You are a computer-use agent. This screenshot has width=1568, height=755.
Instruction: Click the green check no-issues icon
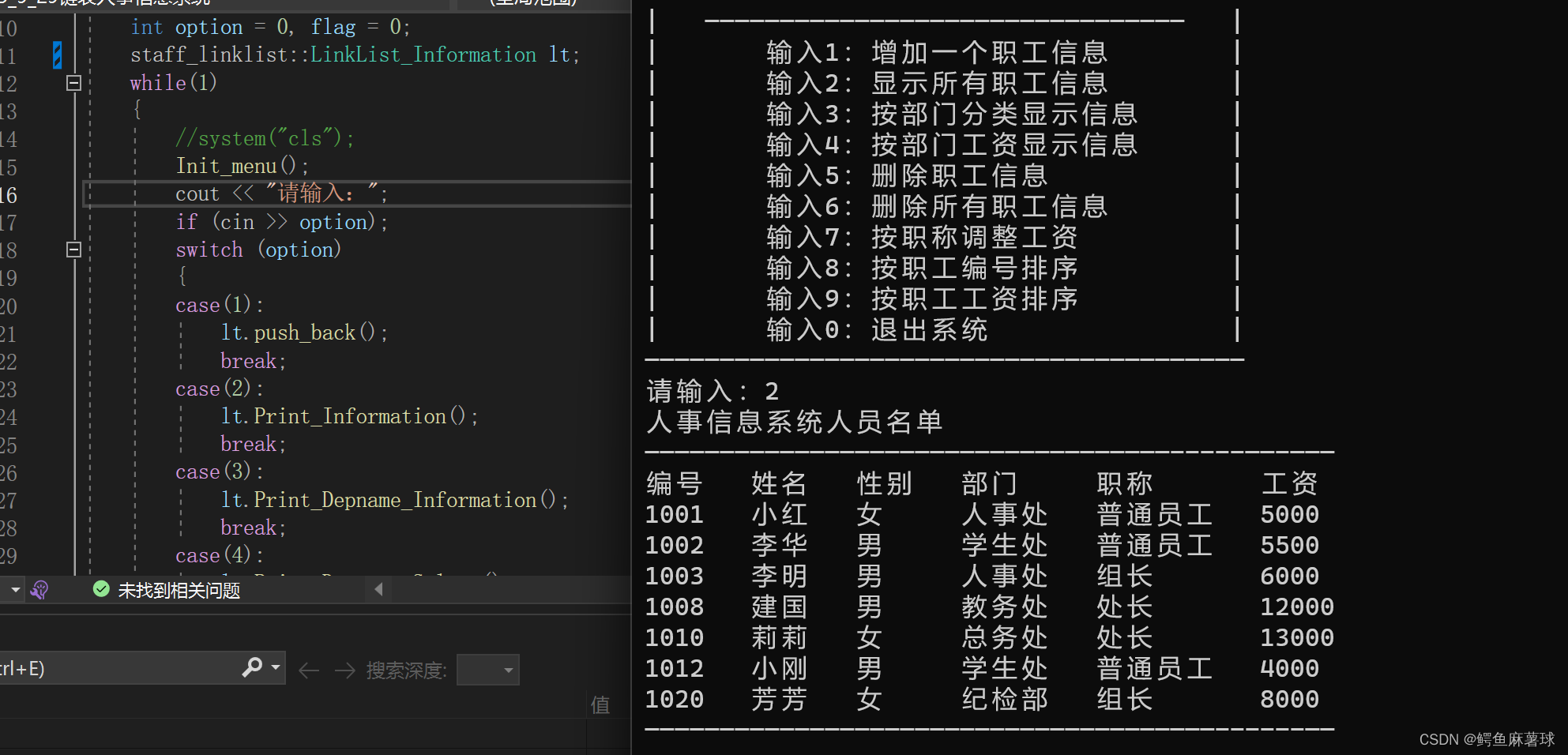click(101, 589)
